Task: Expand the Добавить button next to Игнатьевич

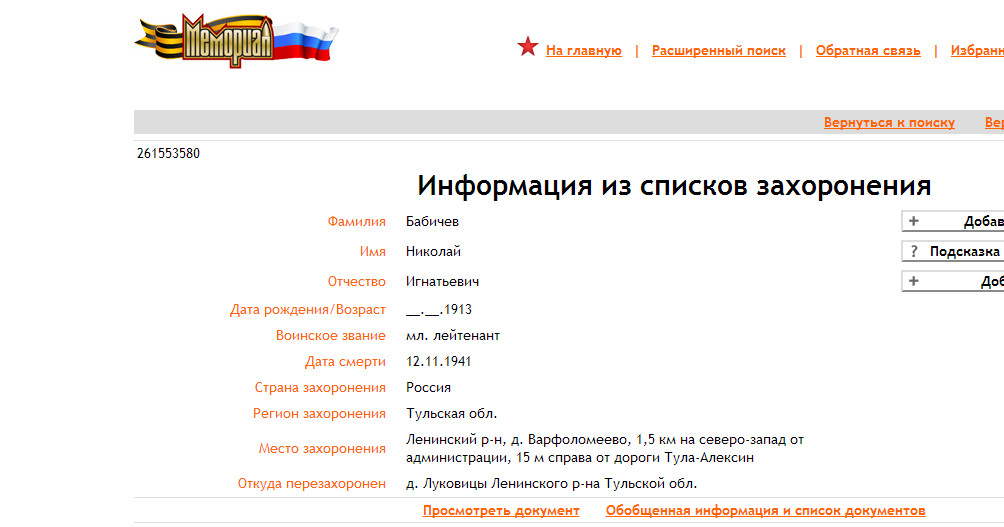Action: point(990,282)
